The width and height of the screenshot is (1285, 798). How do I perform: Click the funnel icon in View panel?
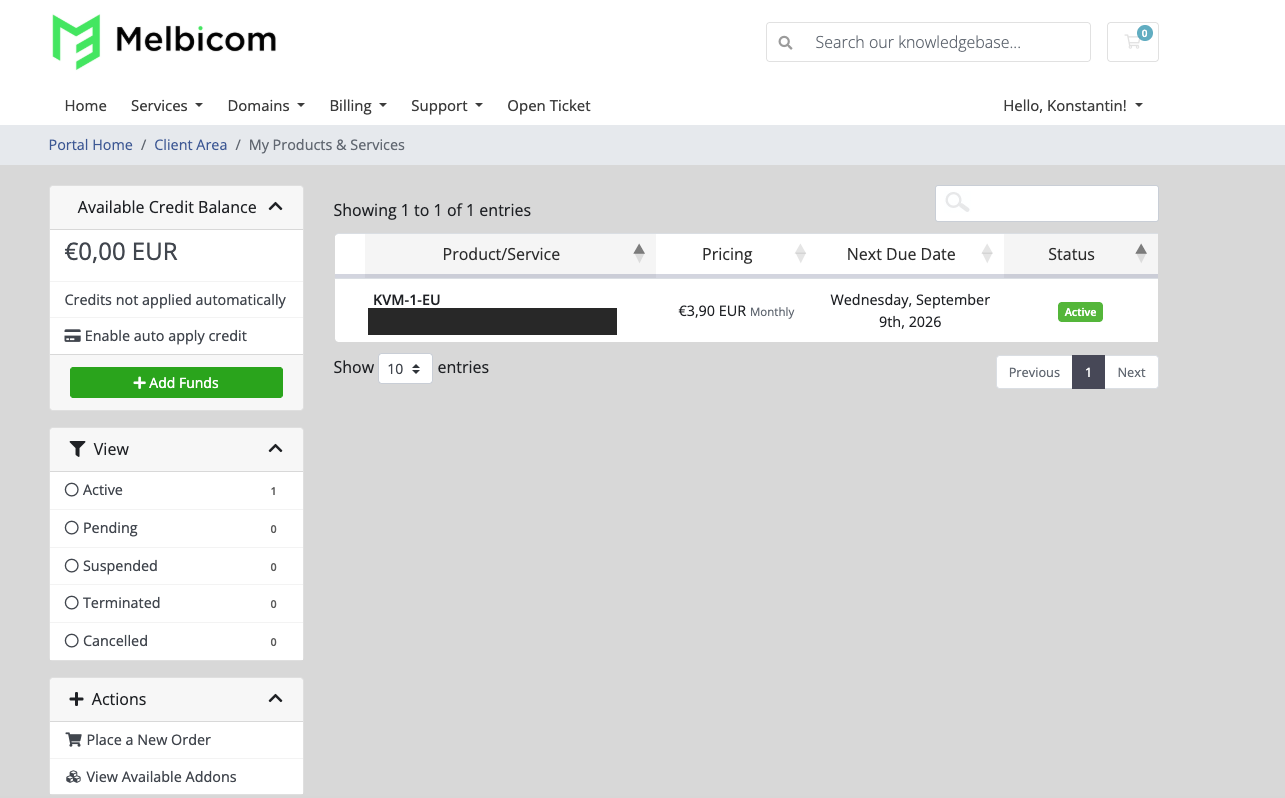(77, 449)
